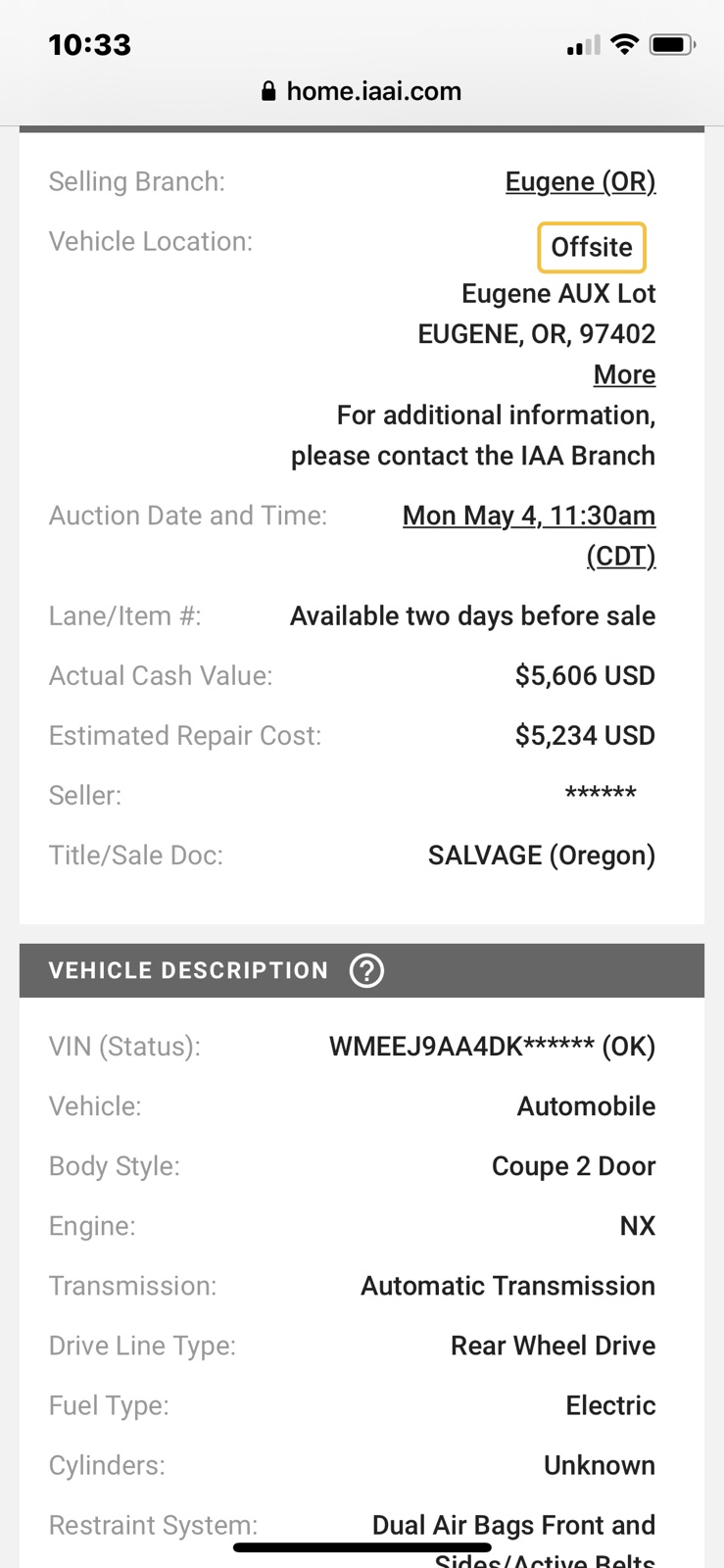Viewport: 724px width, 1568px height.
Task: Tap the $5,234 USD estimated repair cost
Action: 585,735
